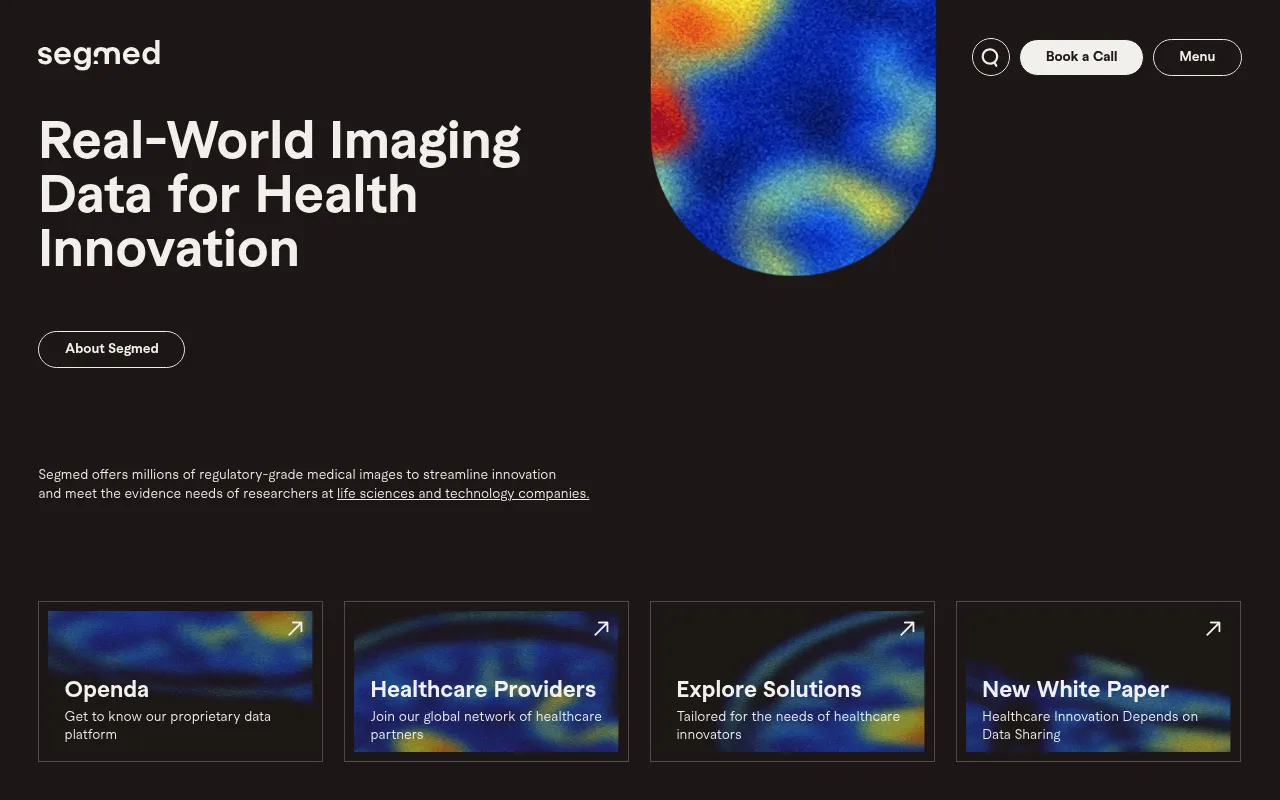Click the About Segmed button
This screenshot has height=800, width=1280.
[x=111, y=349]
